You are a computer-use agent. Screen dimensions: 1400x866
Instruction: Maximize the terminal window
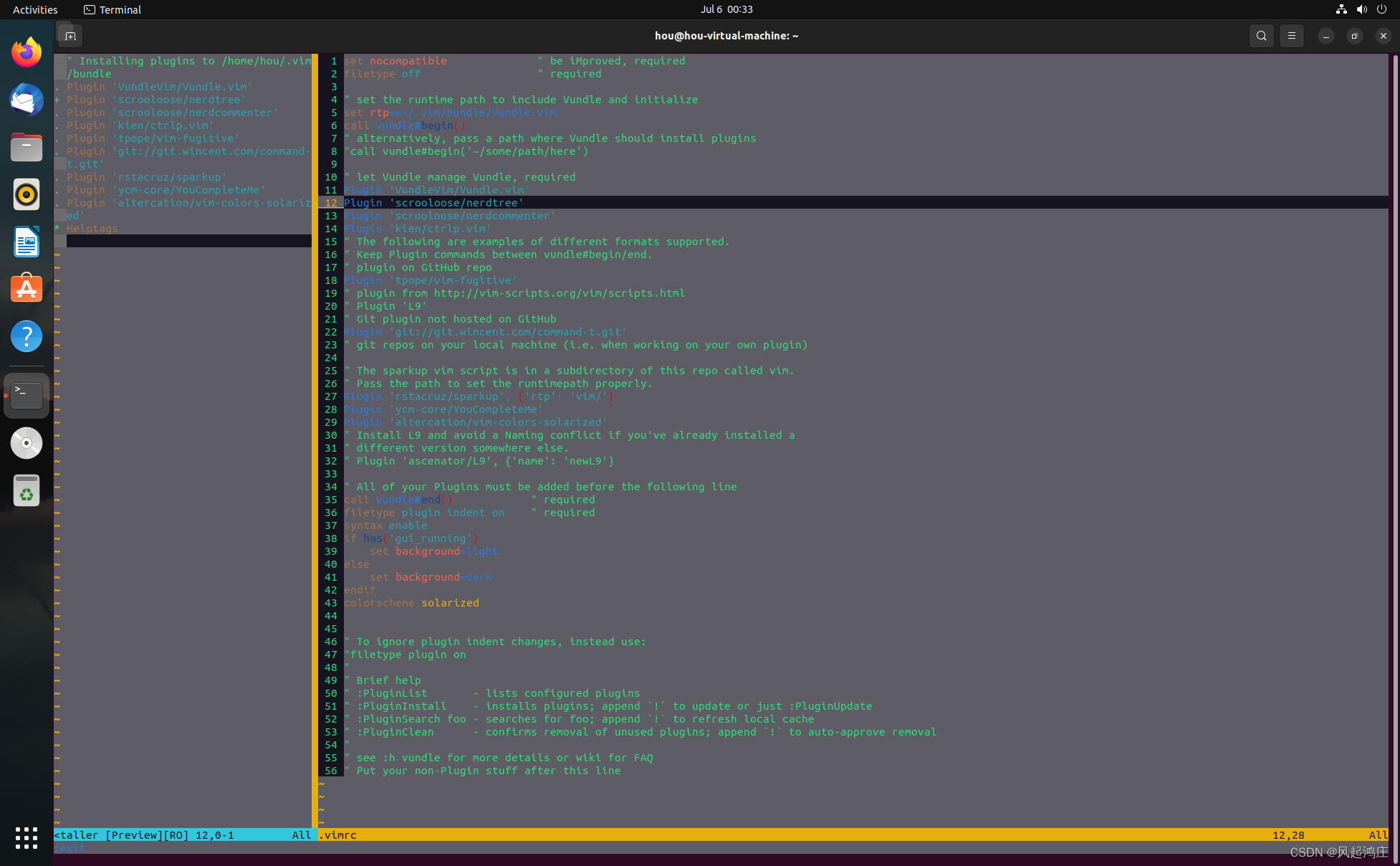click(x=1354, y=36)
